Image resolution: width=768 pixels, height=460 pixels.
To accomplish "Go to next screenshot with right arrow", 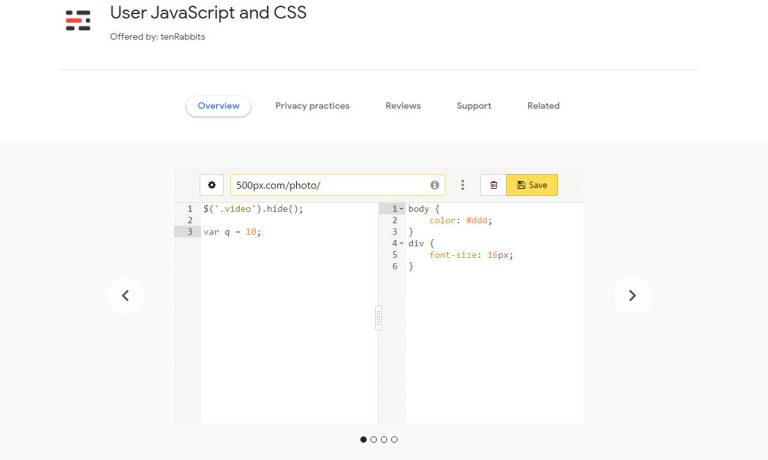I will click(x=632, y=295).
